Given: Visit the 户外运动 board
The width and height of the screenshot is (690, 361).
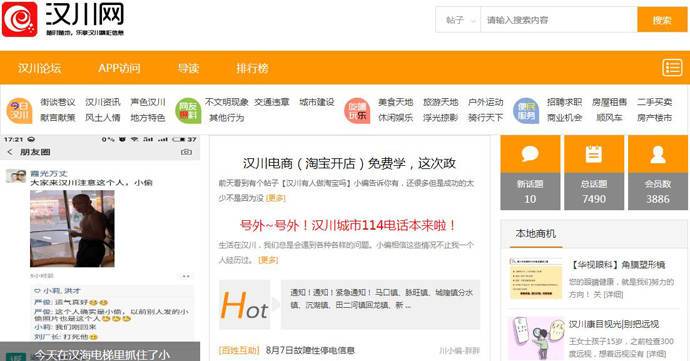Looking at the screenshot, I should [485, 102].
